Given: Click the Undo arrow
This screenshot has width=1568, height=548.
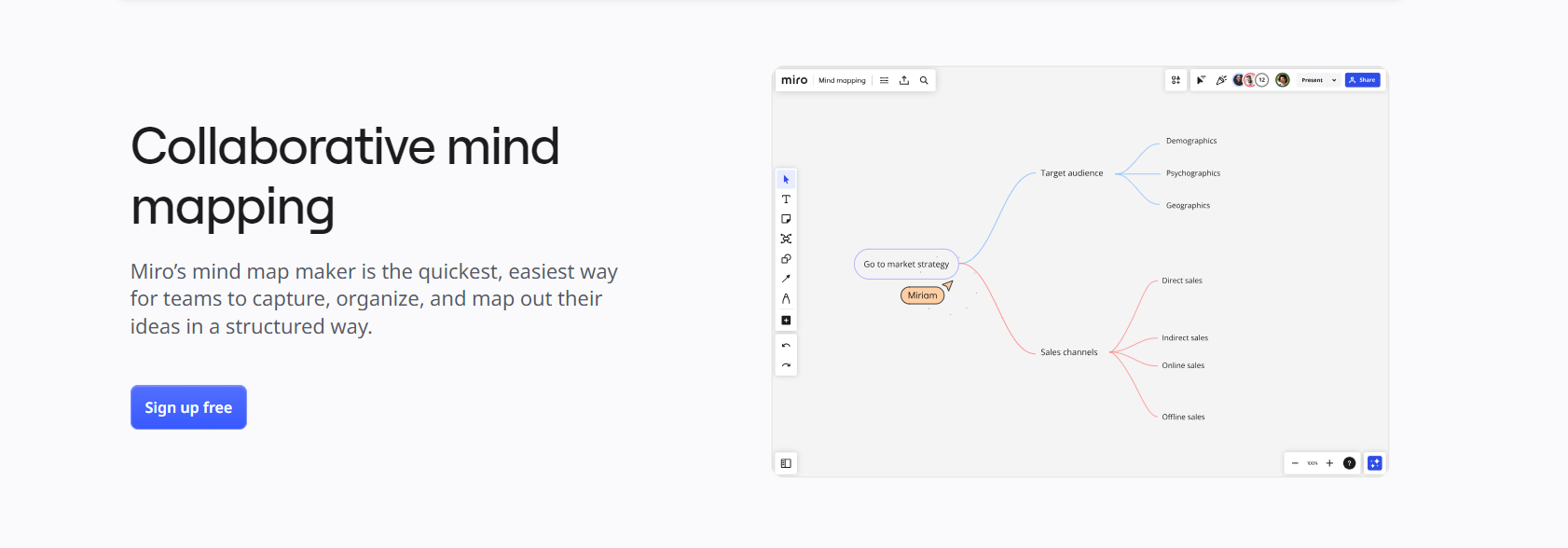Looking at the screenshot, I should (x=786, y=346).
